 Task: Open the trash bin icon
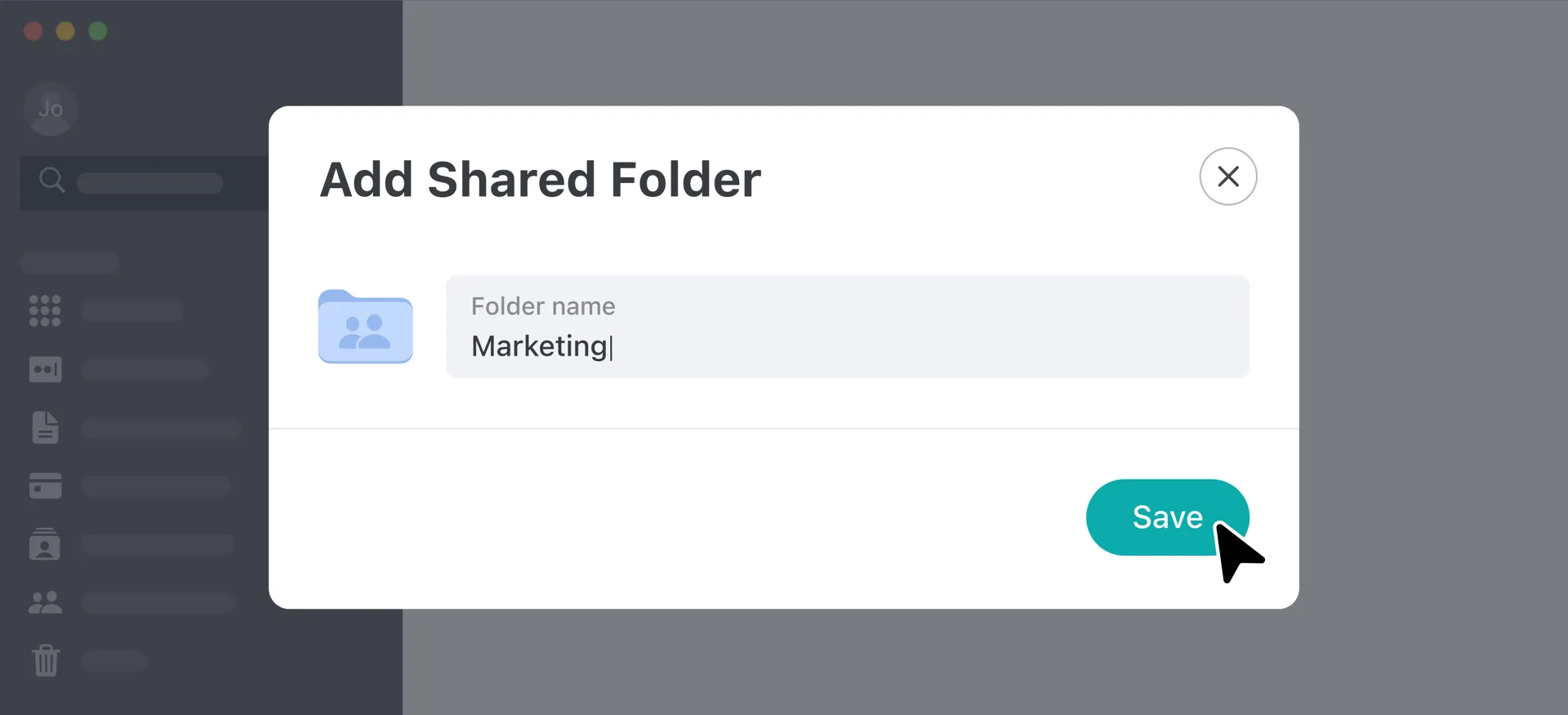(46, 660)
